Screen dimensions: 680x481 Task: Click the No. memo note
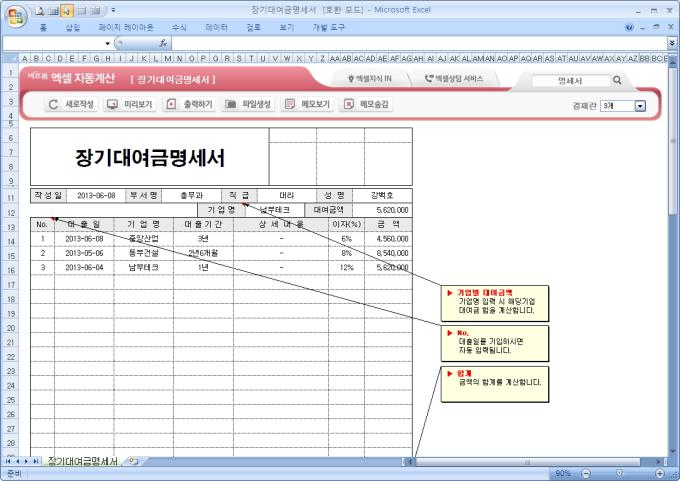495,344
